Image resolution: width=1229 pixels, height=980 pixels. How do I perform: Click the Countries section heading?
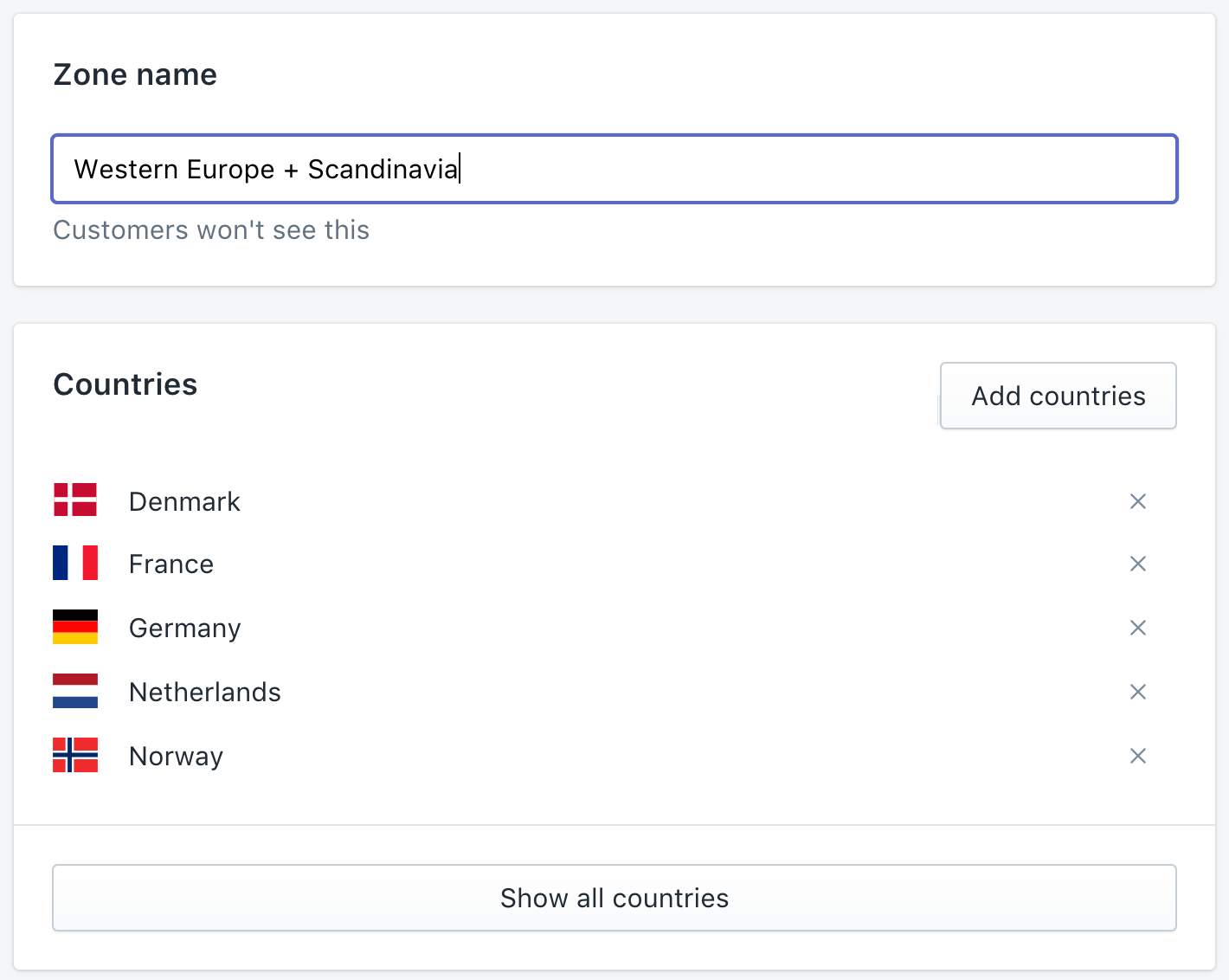click(x=125, y=384)
